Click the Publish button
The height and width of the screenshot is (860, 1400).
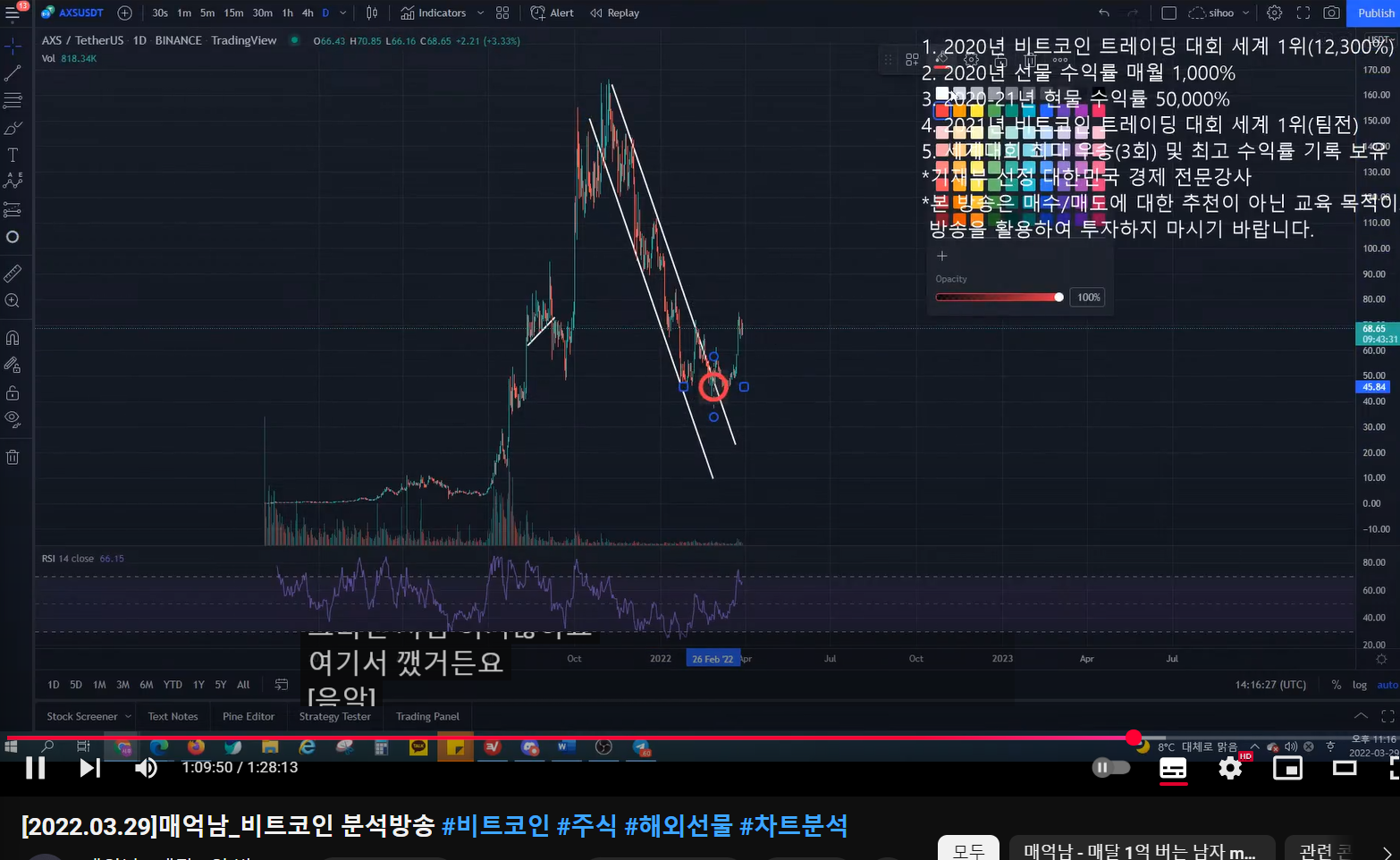click(x=1376, y=13)
